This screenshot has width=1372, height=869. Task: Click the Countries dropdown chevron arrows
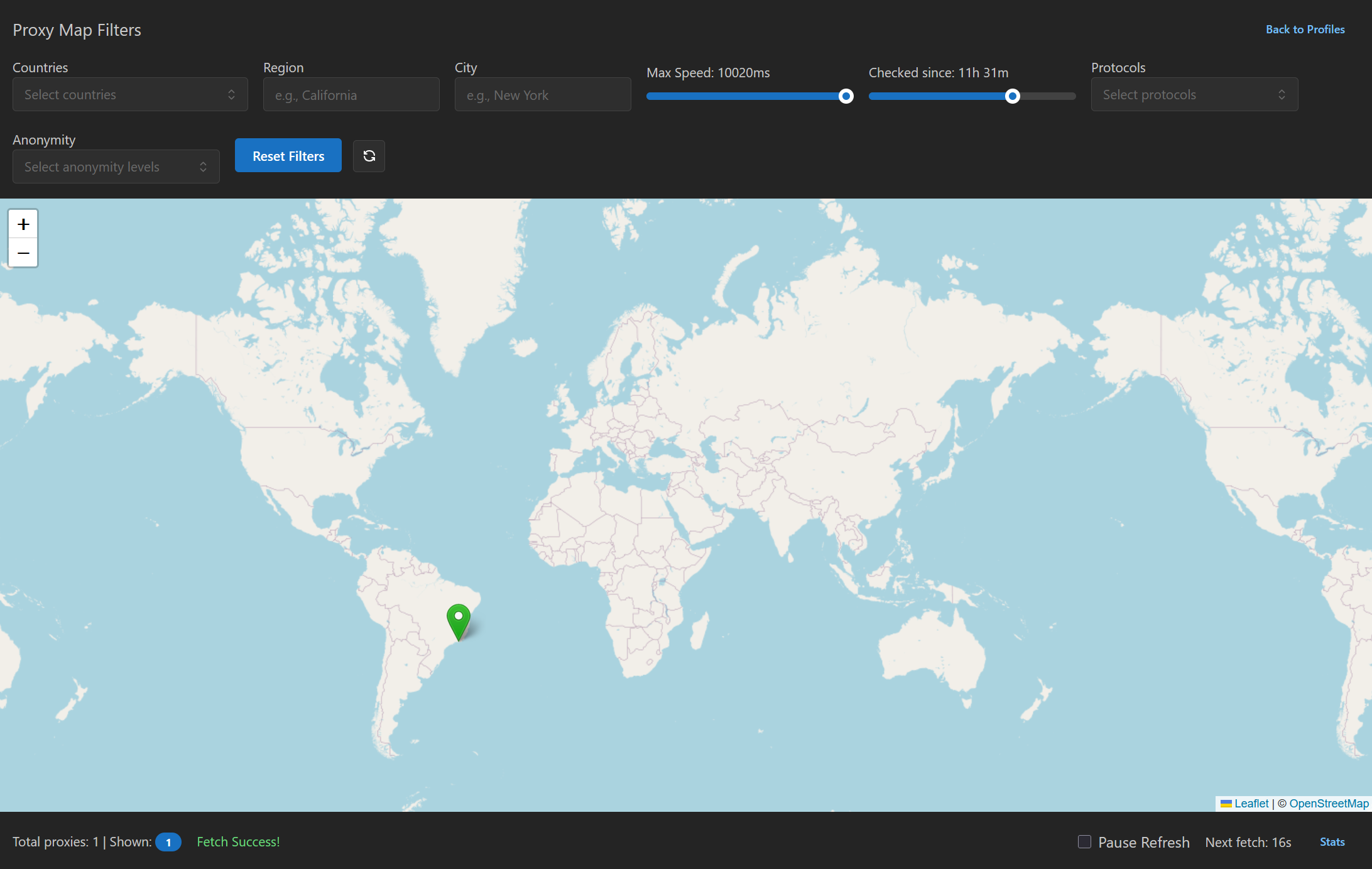[231, 95]
